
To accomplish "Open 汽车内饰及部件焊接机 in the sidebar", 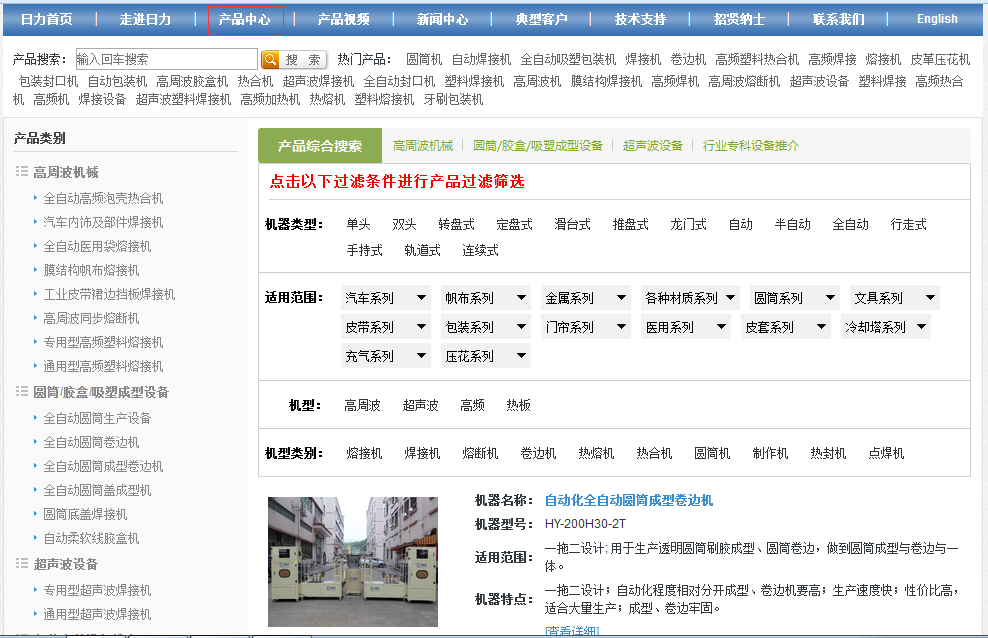I will tap(103, 222).
